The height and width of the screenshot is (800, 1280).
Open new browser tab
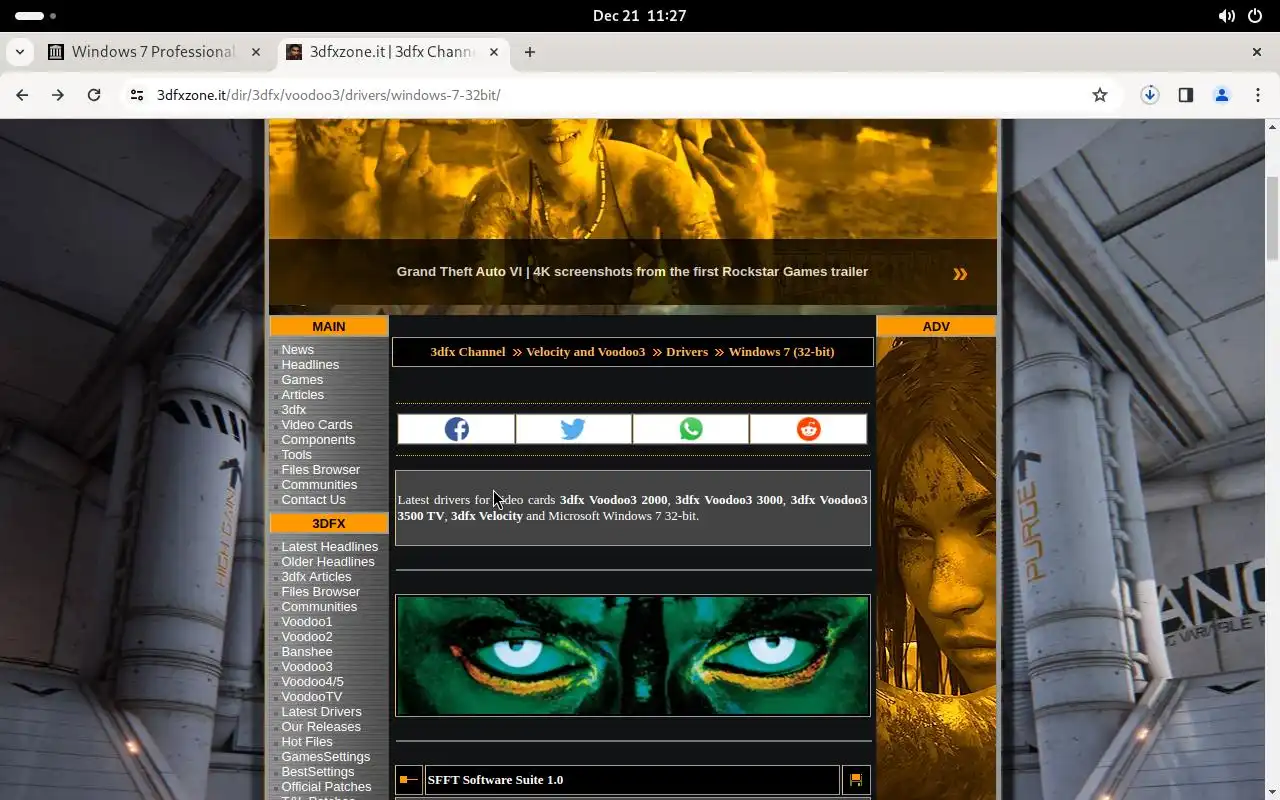pyautogui.click(x=530, y=52)
